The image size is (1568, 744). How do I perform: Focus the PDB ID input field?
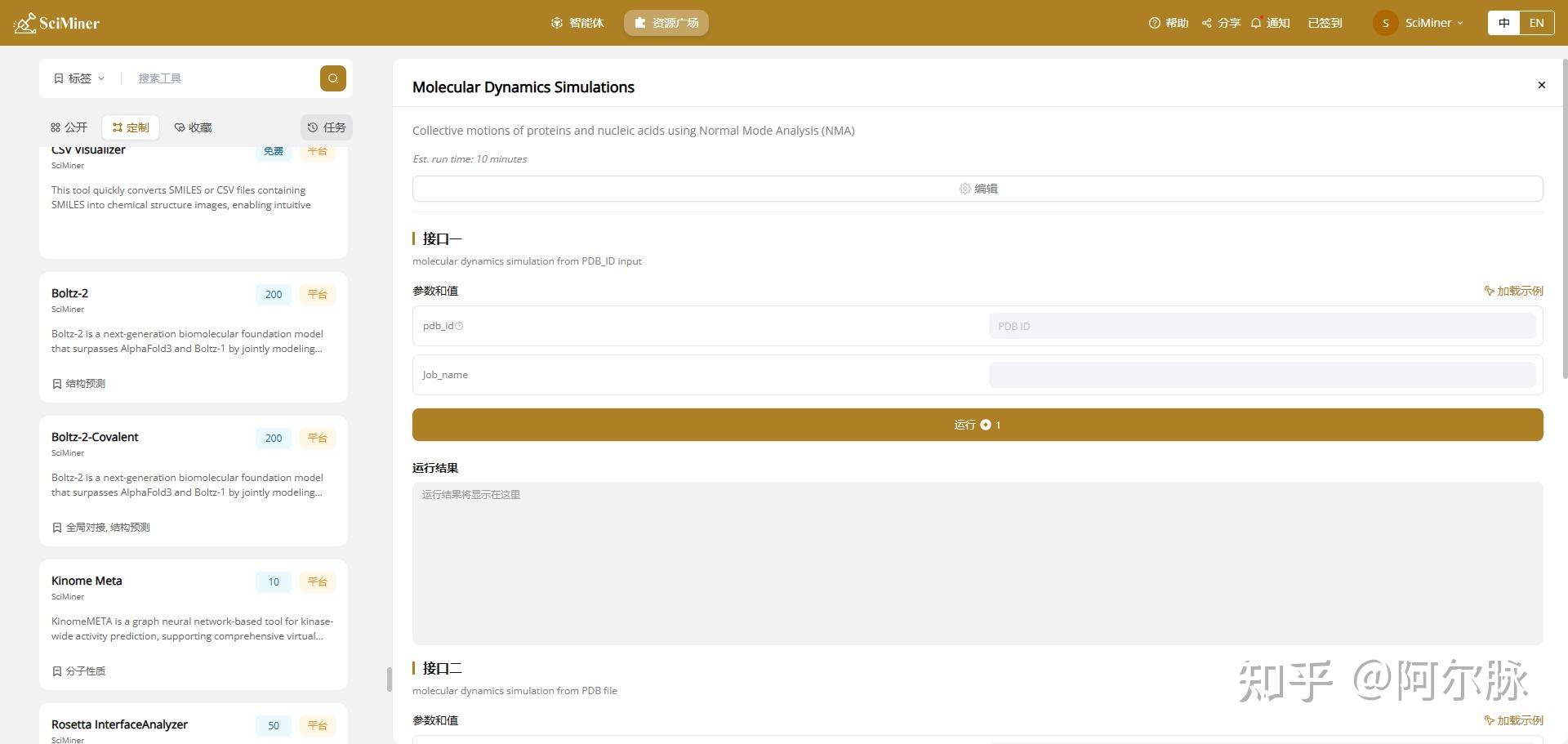(x=1262, y=326)
